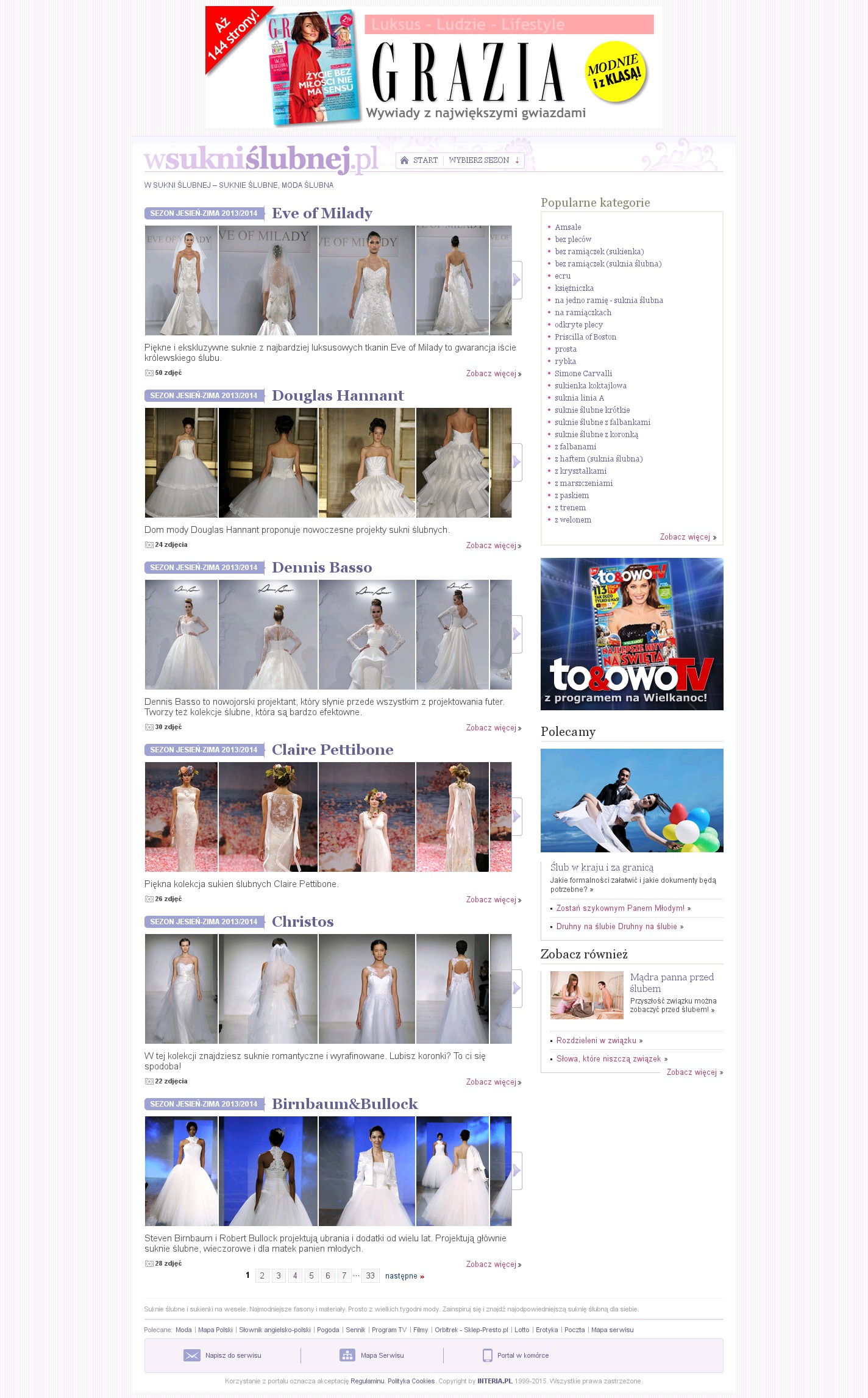Click the camera icon next to 50 zdjęć
This screenshot has width=868, height=1398.
149,373
